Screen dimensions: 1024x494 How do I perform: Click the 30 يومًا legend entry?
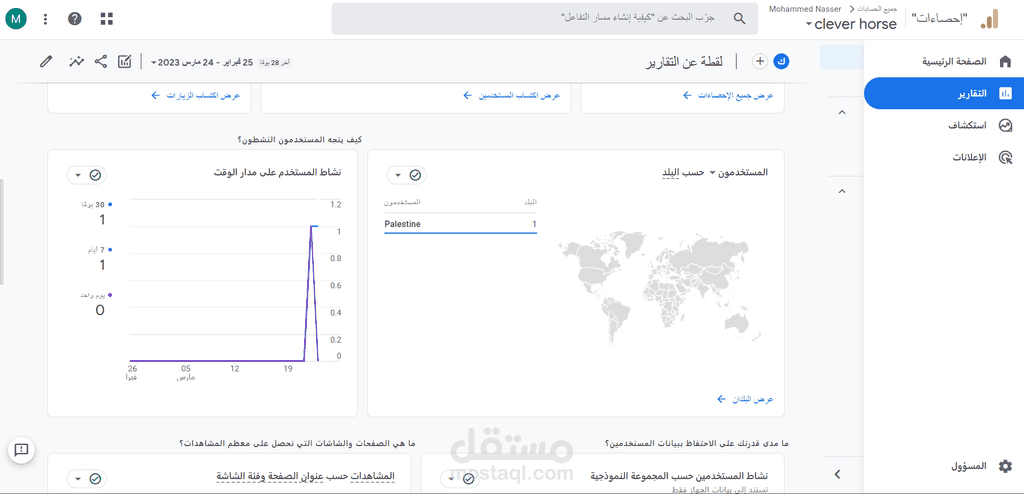(95, 205)
